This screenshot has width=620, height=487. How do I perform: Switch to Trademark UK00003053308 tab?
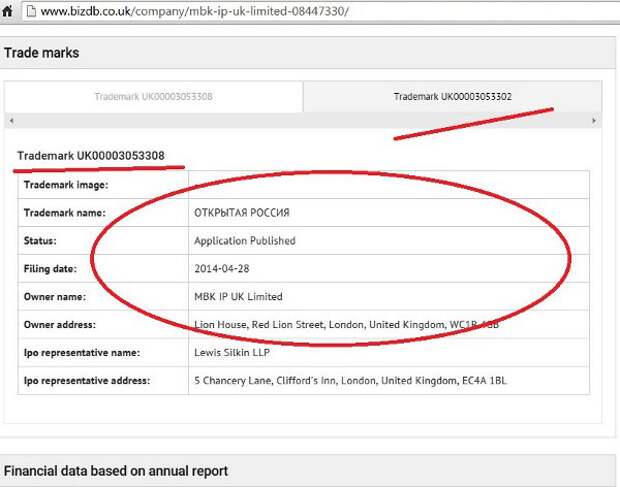[x=153, y=97]
